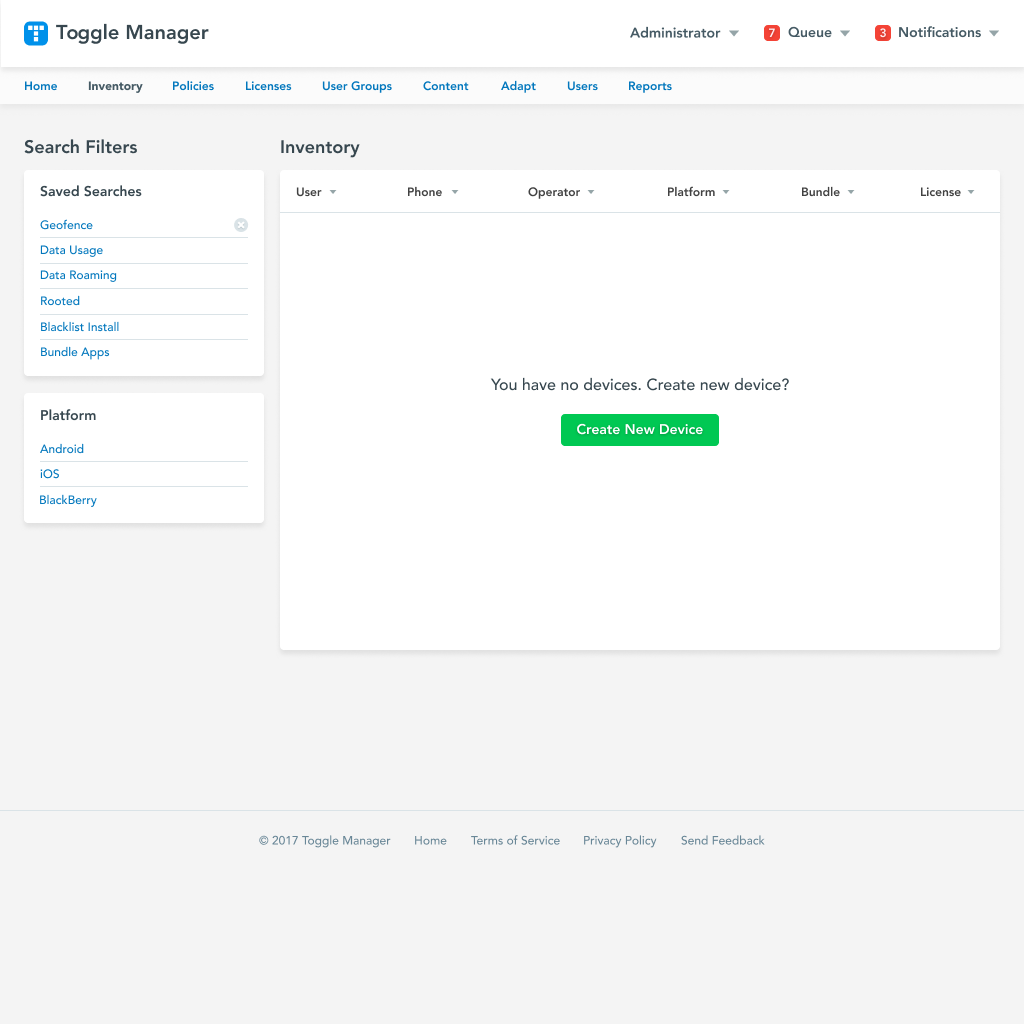Open the Blacklist Install saved search
1024x1024 pixels.
tap(80, 327)
